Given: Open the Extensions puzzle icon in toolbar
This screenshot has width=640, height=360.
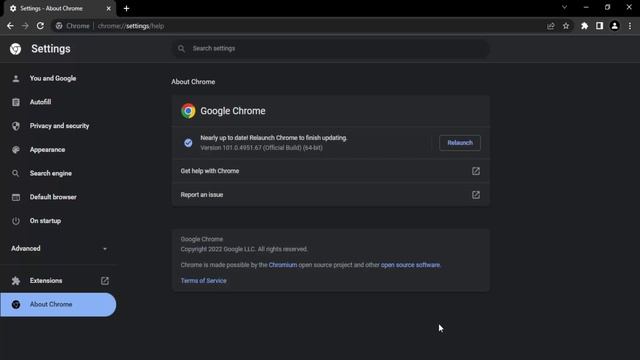Looking at the screenshot, I should tap(584, 26).
